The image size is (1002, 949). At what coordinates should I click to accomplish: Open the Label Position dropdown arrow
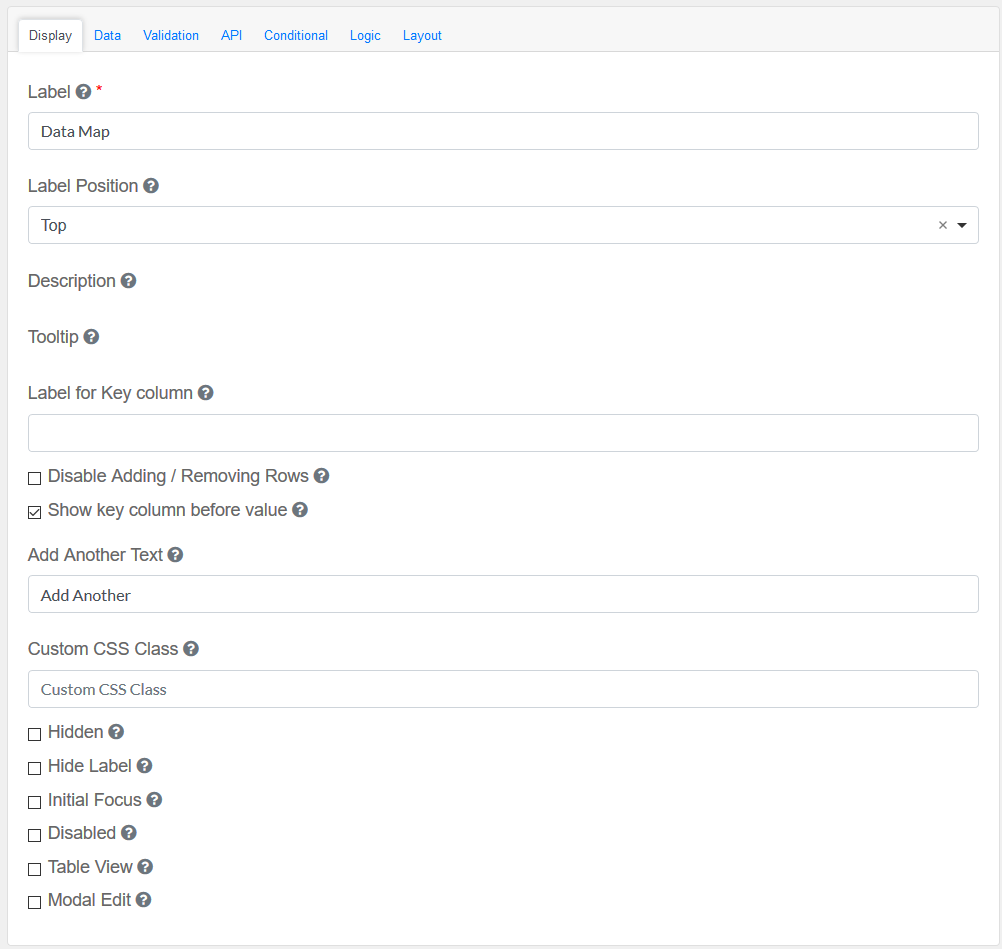click(x=962, y=226)
